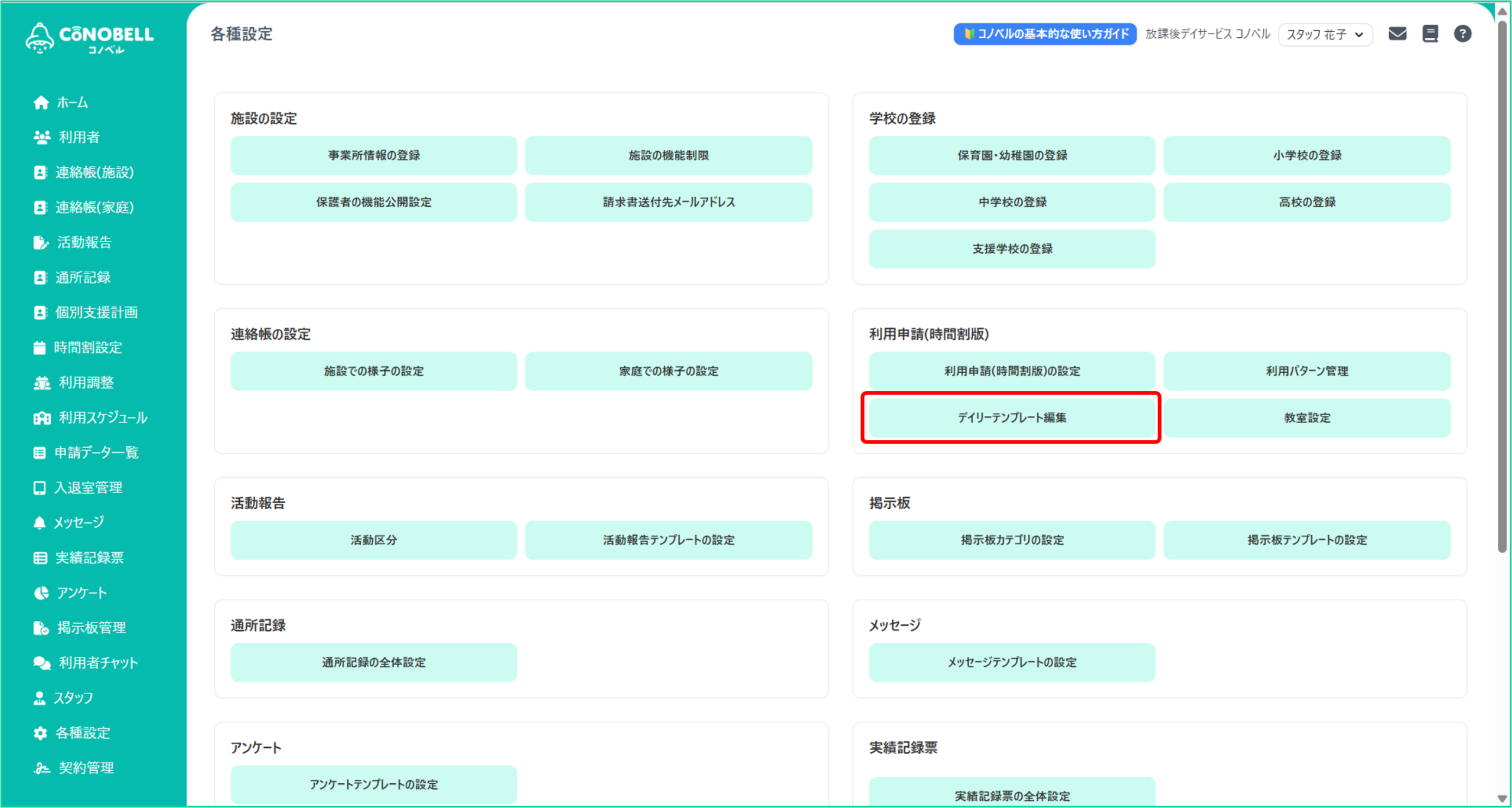Click the calendar icon for 時間割設定
Image resolution: width=1512 pixels, height=808 pixels.
coord(40,348)
